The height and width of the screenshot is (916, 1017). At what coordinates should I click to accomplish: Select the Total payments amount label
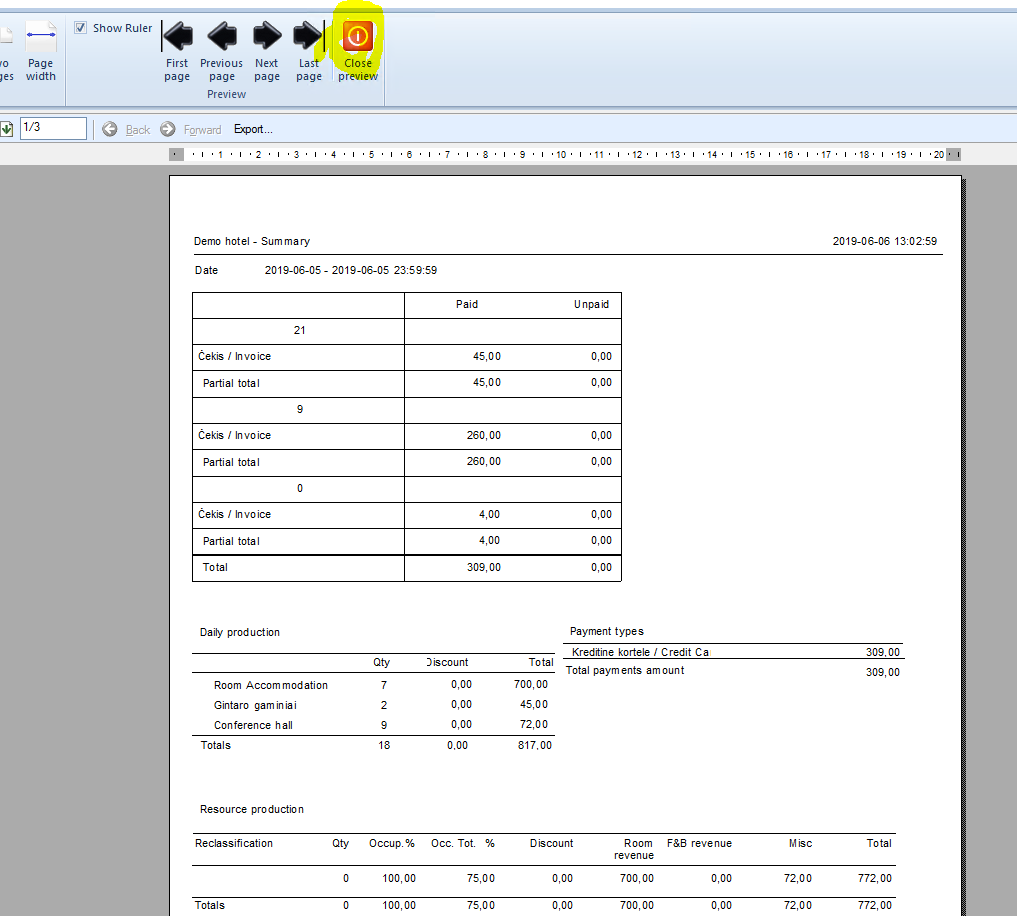(x=625, y=670)
